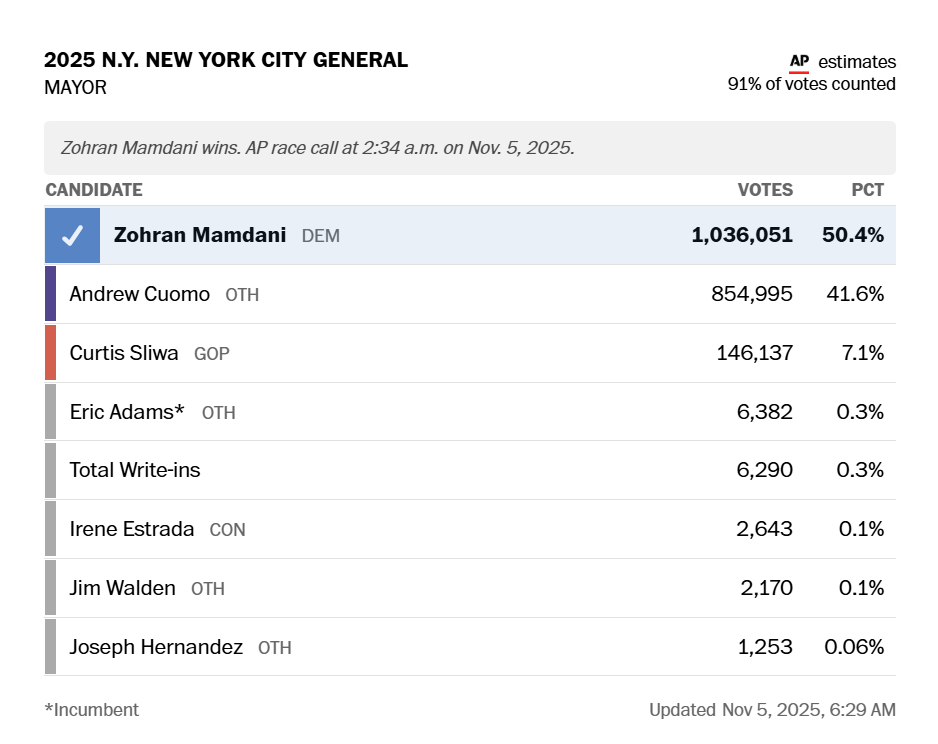The height and width of the screenshot is (744, 938).
Task: Click Andrew Cuomo's purple color bar
Action: point(50,294)
